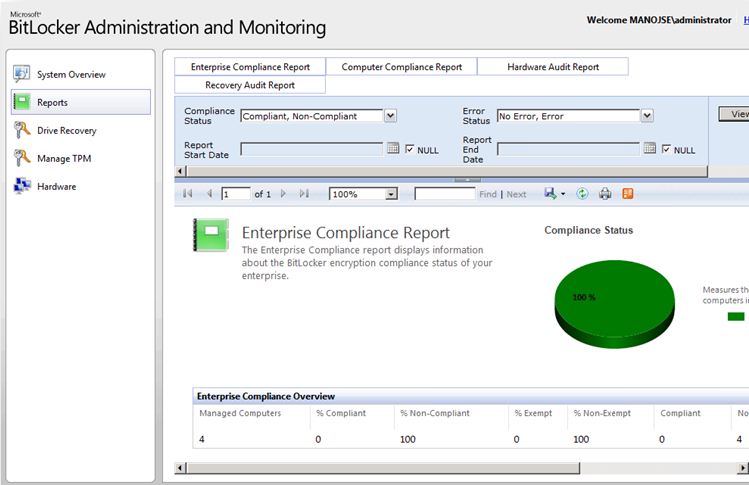Click bottom scrollbar left arrow
The height and width of the screenshot is (485, 749).
point(180,468)
